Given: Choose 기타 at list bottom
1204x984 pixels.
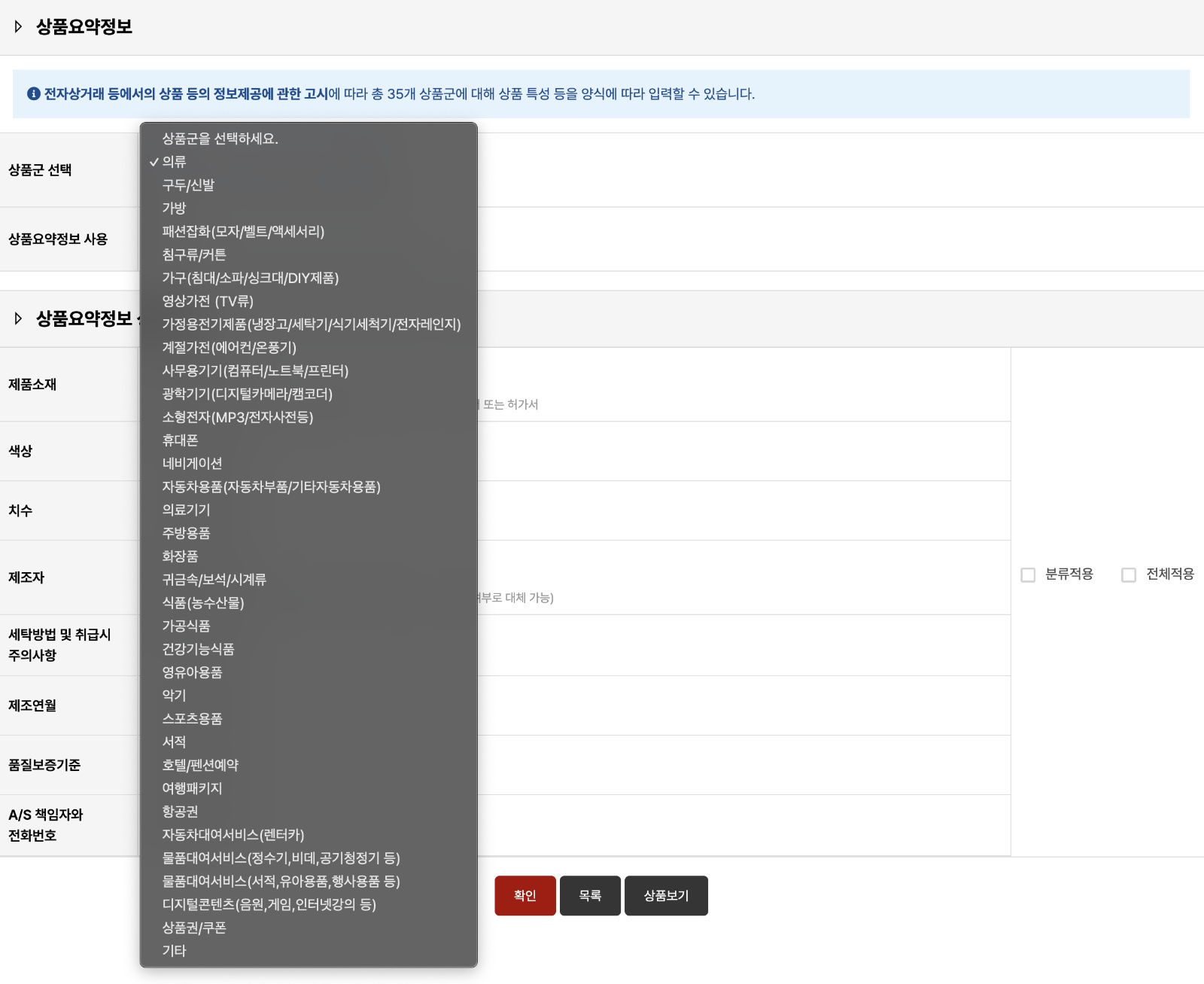Looking at the screenshot, I should coord(309,951).
